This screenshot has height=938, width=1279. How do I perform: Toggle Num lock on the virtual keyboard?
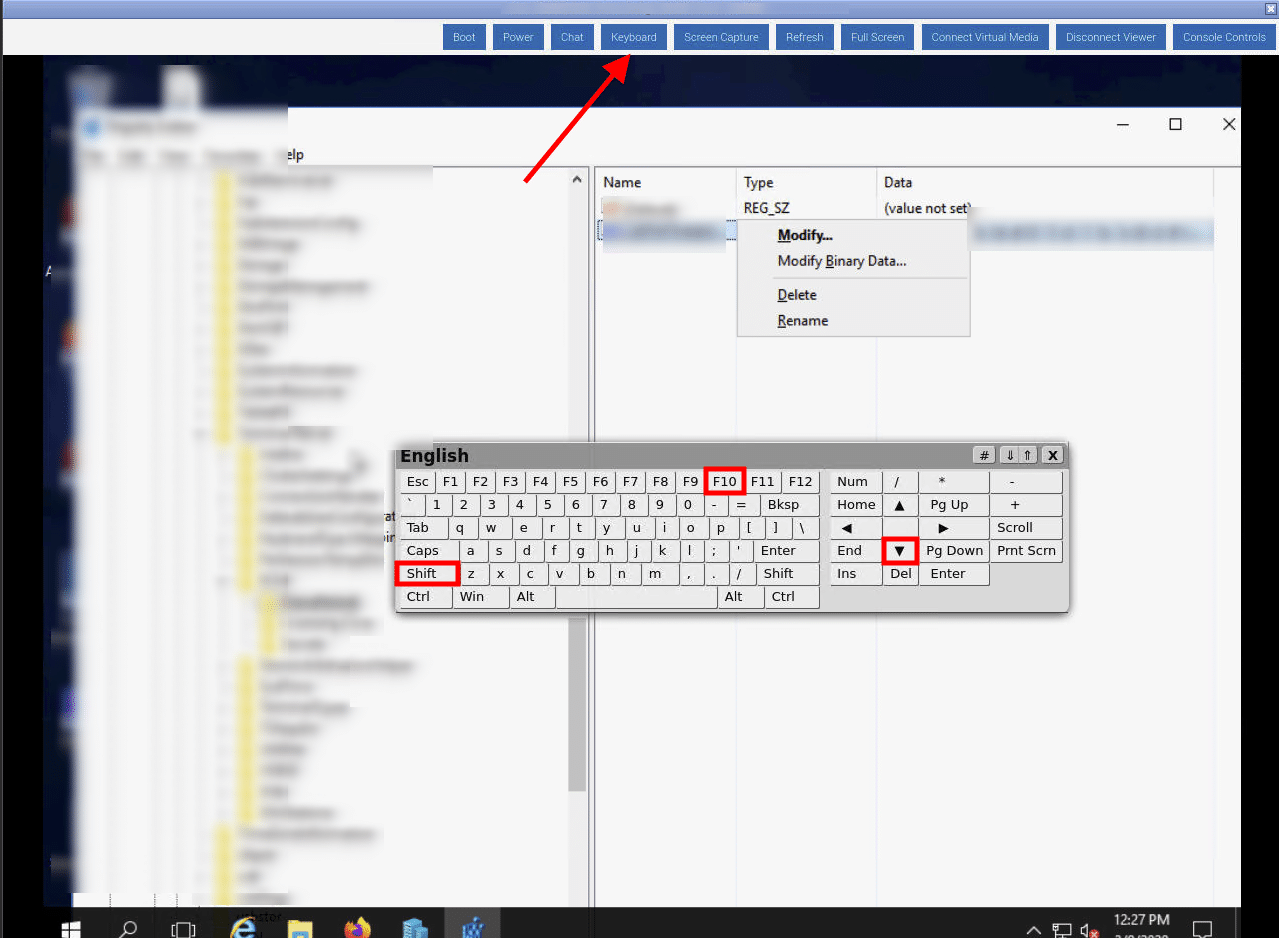click(852, 482)
